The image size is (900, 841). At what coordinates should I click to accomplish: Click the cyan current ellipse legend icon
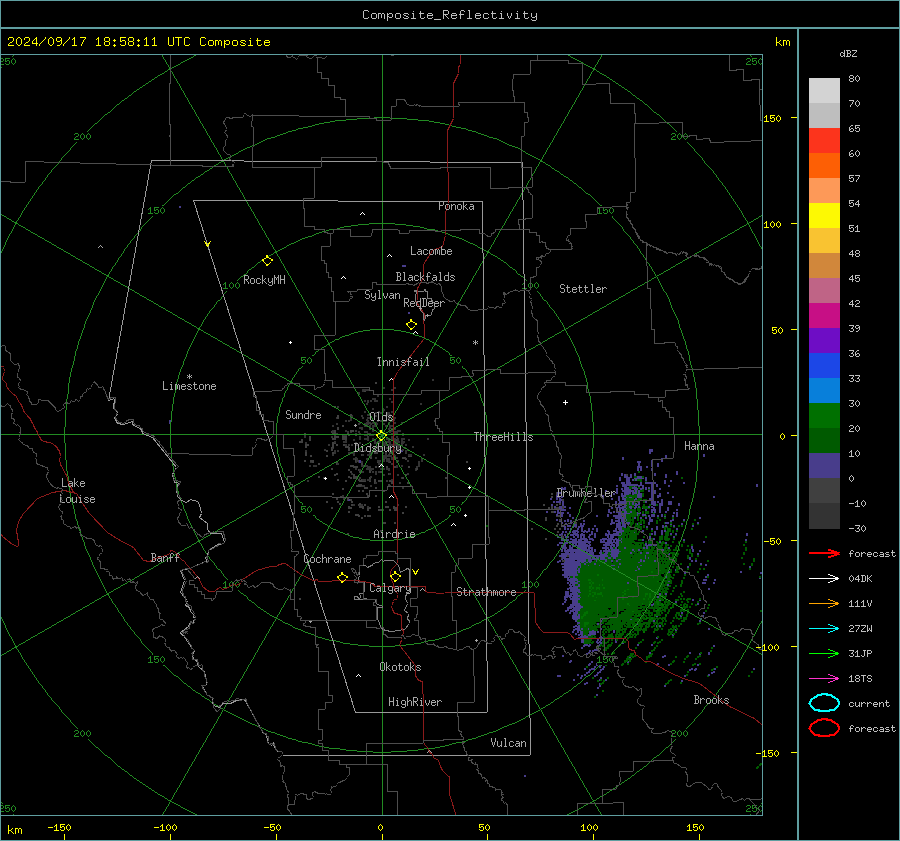(824, 703)
